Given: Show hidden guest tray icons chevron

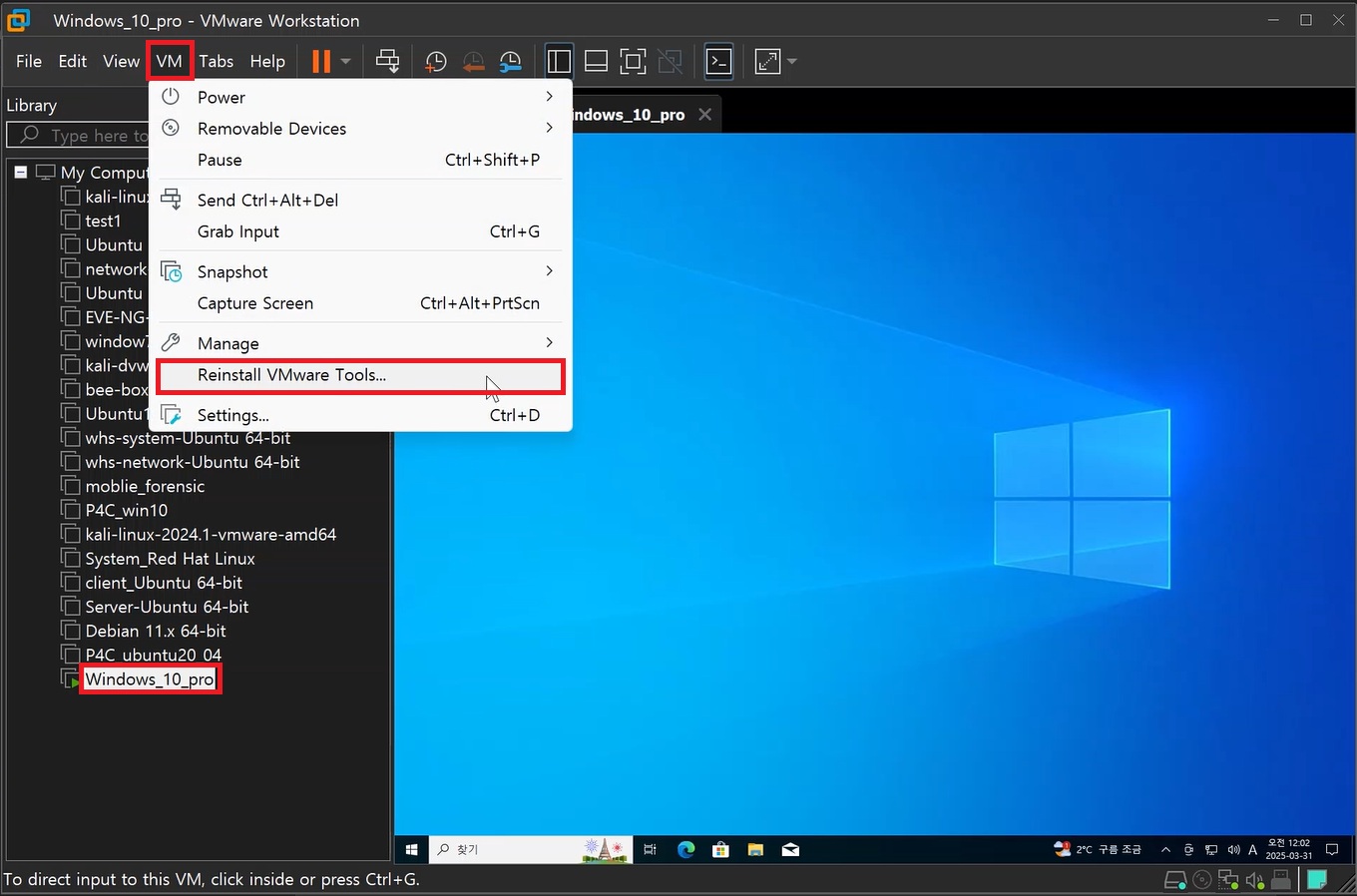Looking at the screenshot, I should pyautogui.click(x=1165, y=850).
